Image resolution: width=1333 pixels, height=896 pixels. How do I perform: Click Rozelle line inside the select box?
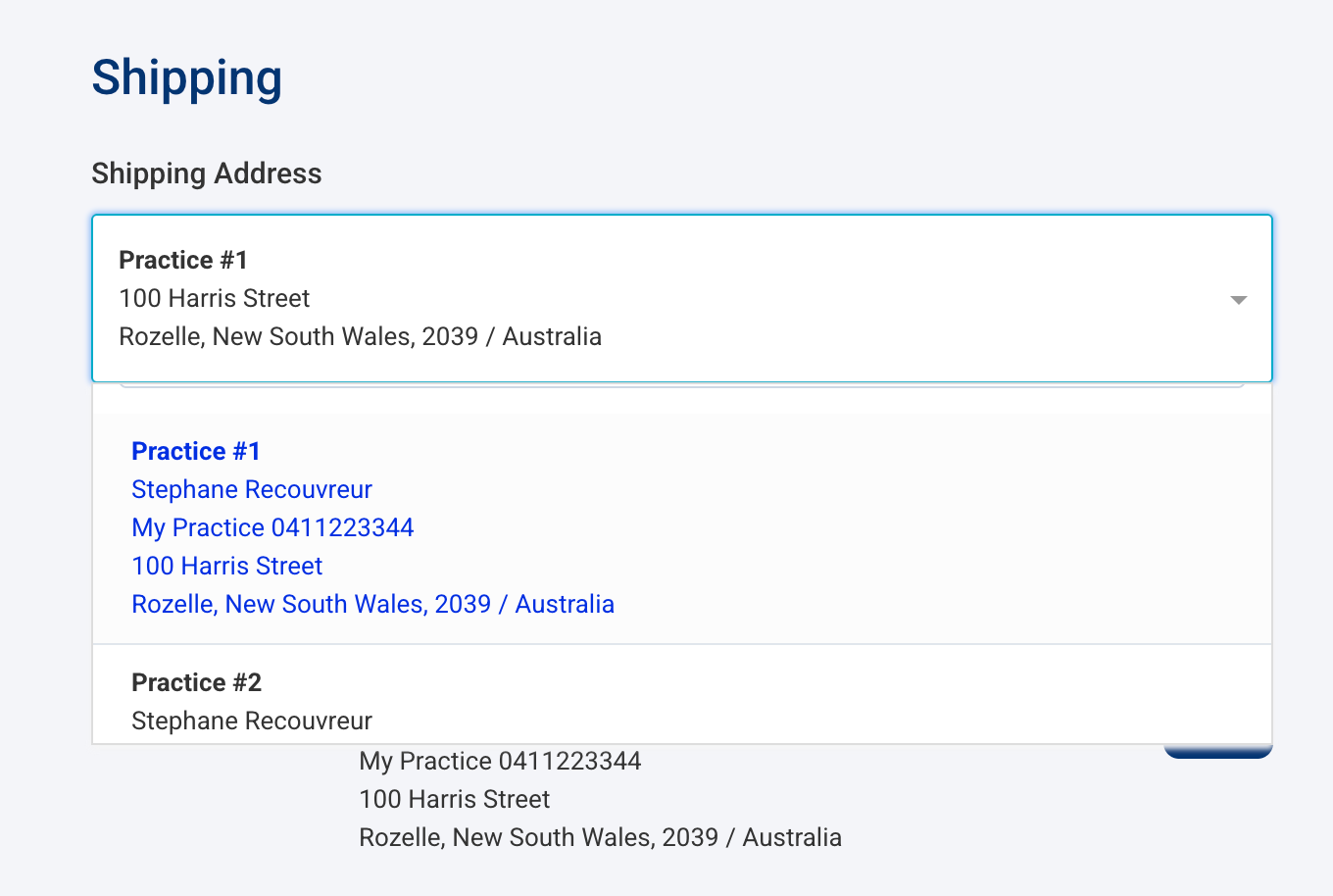click(361, 336)
